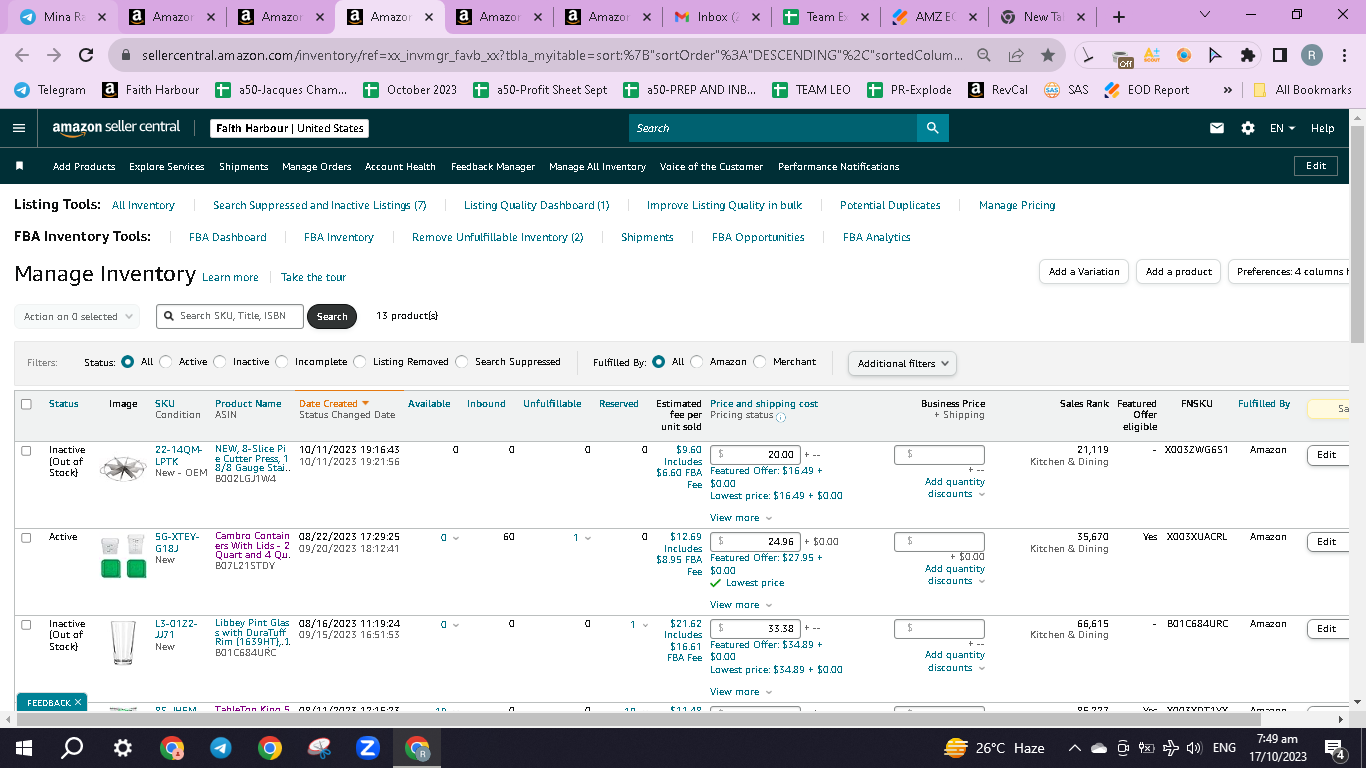Image resolution: width=1366 pixels, height=768 pixels.
Task: Click the search magnifier button in header
Action: [x=932, y=128]
